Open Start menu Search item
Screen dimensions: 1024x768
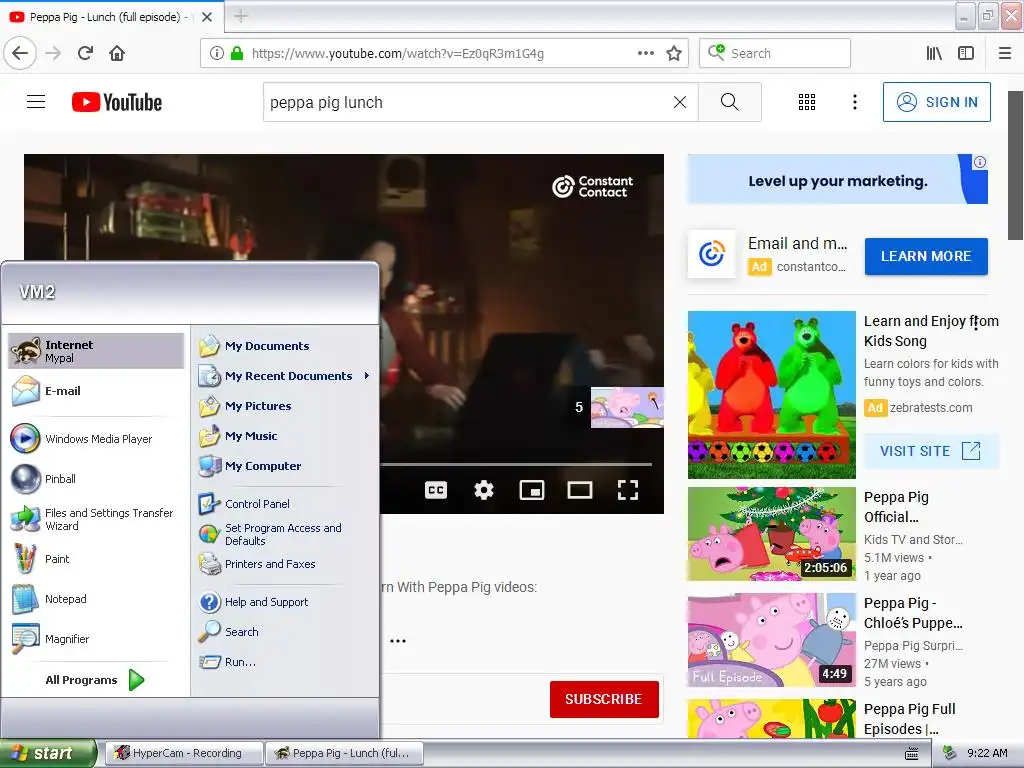click(x=285, y=632)
